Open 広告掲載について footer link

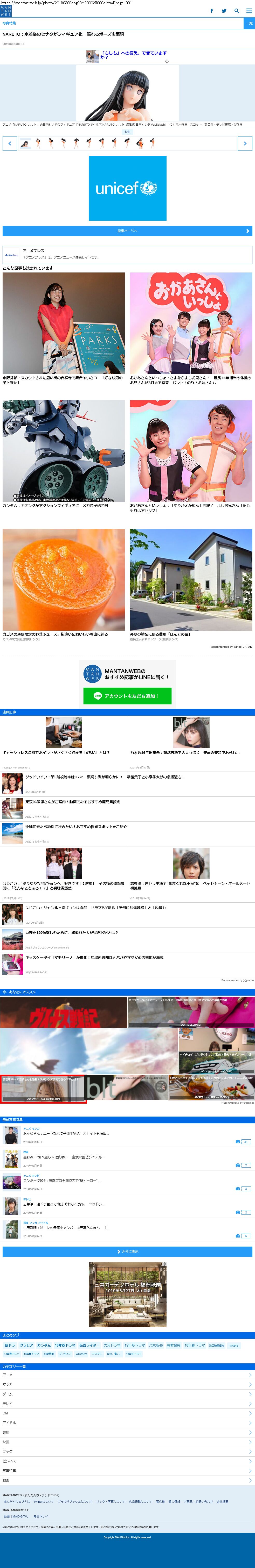click(140, 1502)
